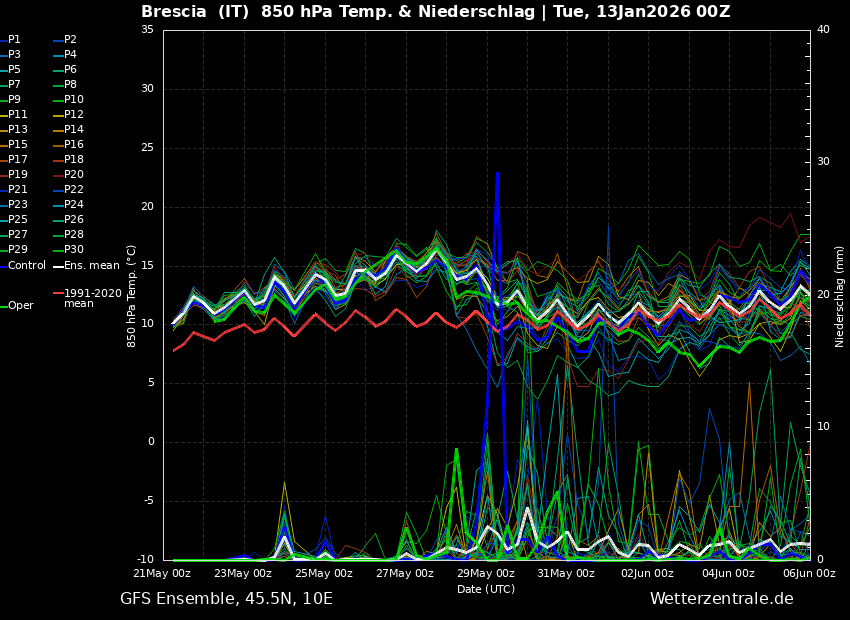Viewport: 850px width, 620px height.
Task: Click legend entry P3
Action: (x=14, y=54)
